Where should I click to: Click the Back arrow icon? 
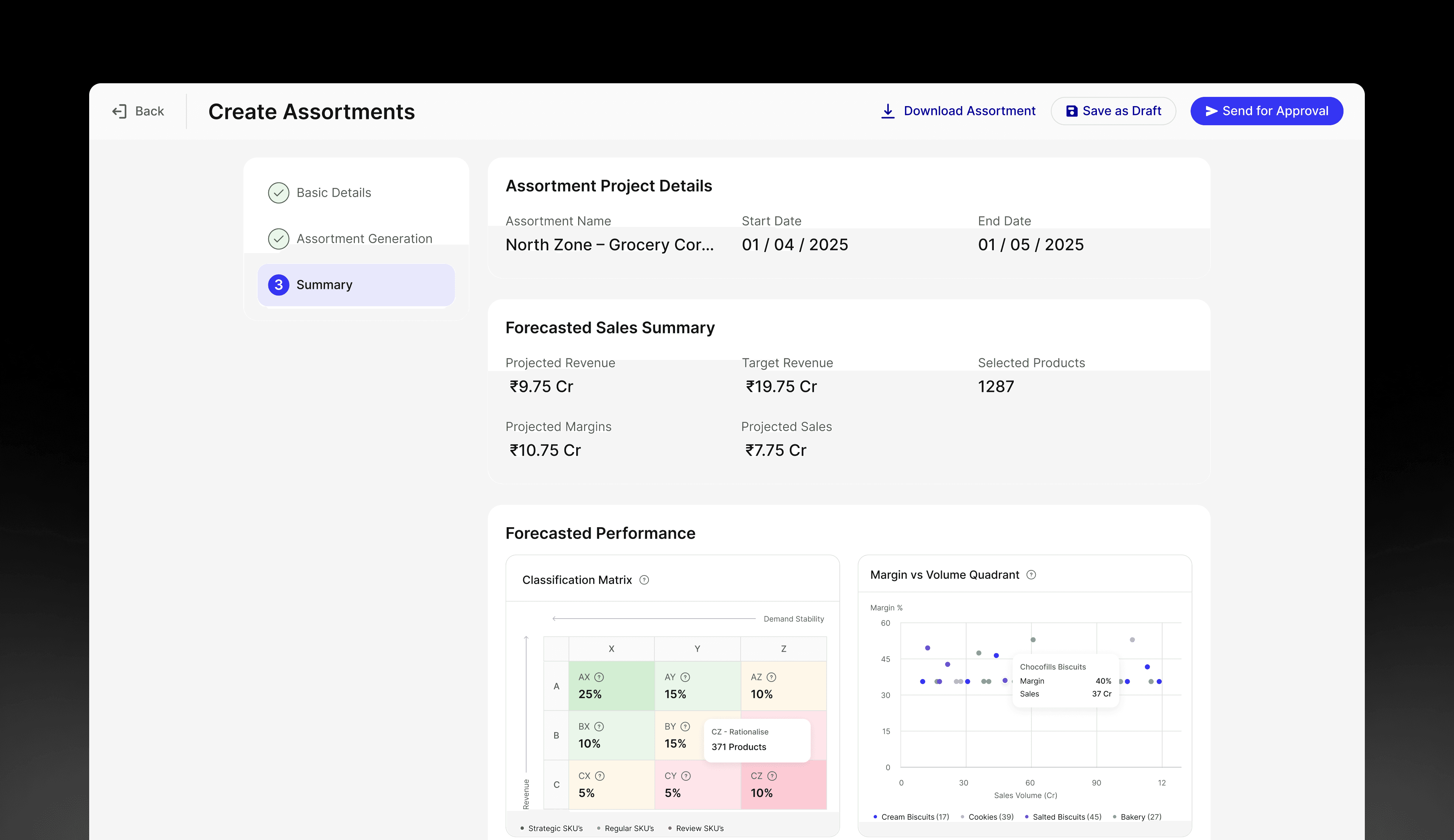click(x=119, y=111)
